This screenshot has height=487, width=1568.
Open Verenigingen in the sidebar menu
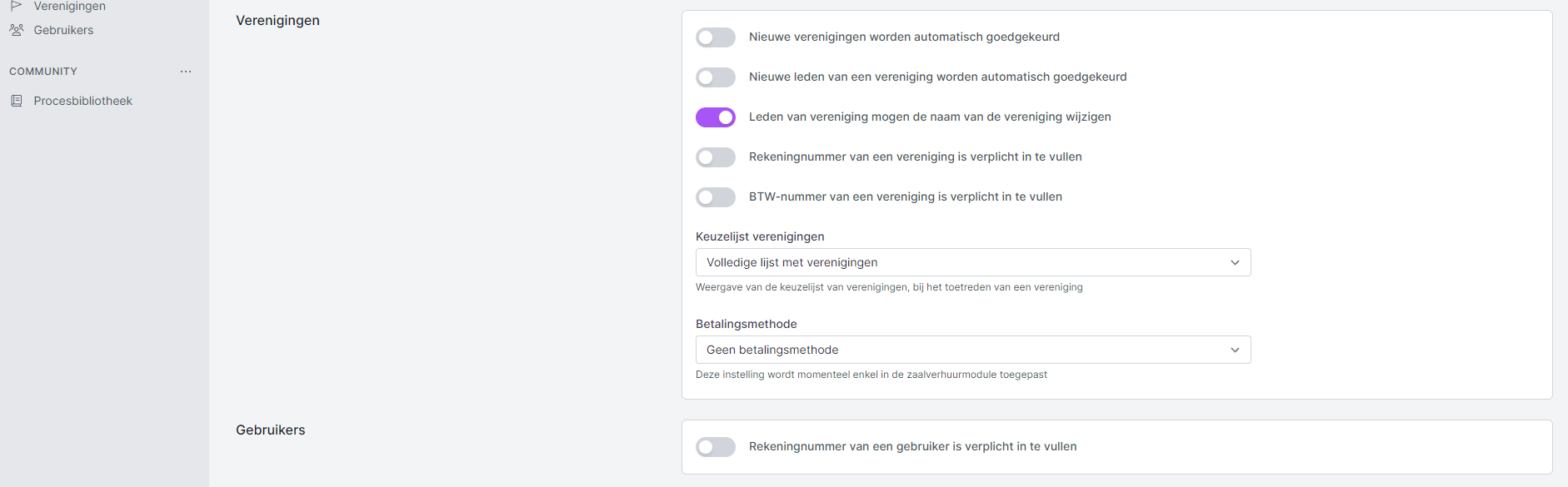pos(69,7)
